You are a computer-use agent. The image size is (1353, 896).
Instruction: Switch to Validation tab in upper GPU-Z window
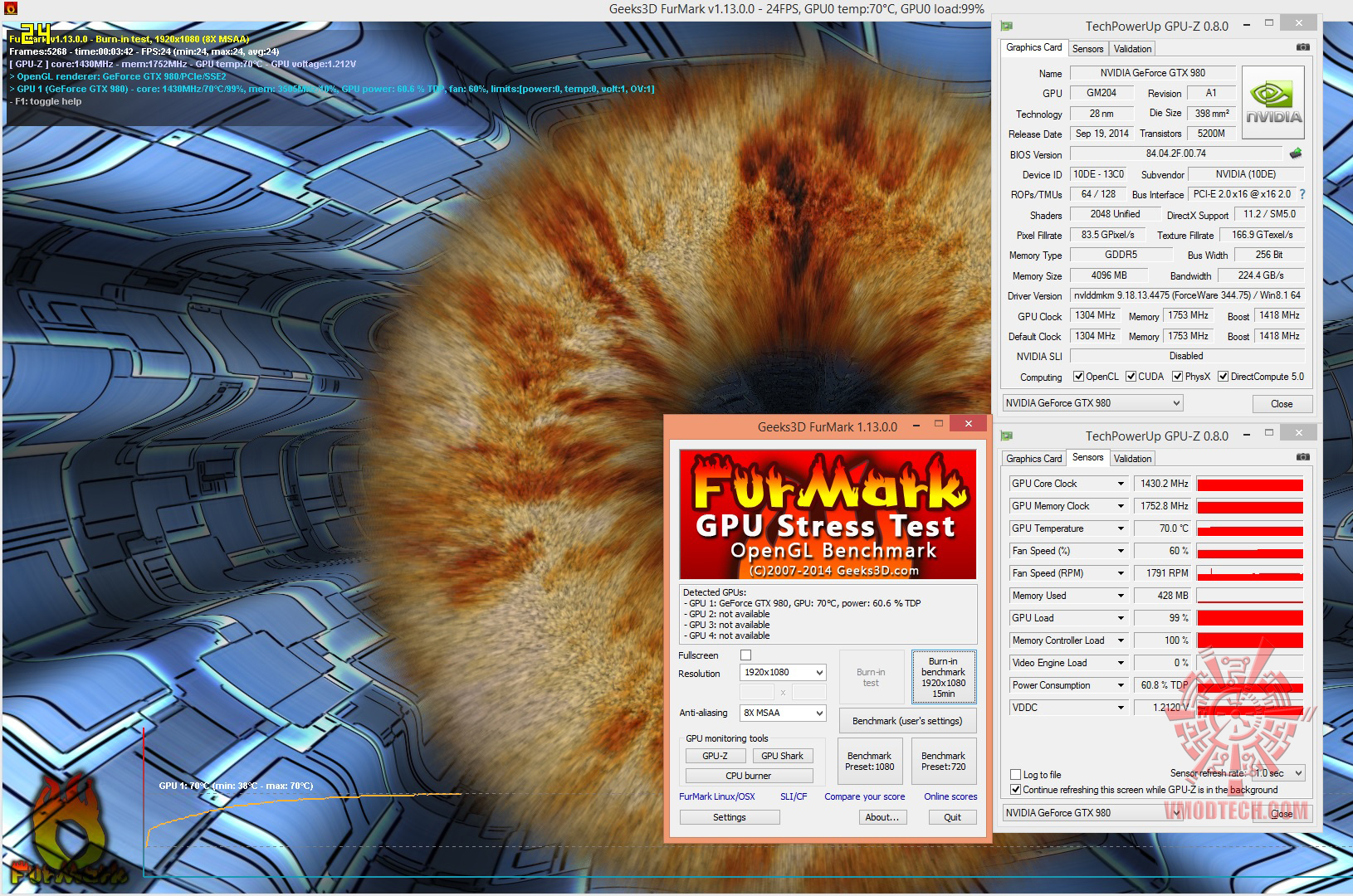1132,49
